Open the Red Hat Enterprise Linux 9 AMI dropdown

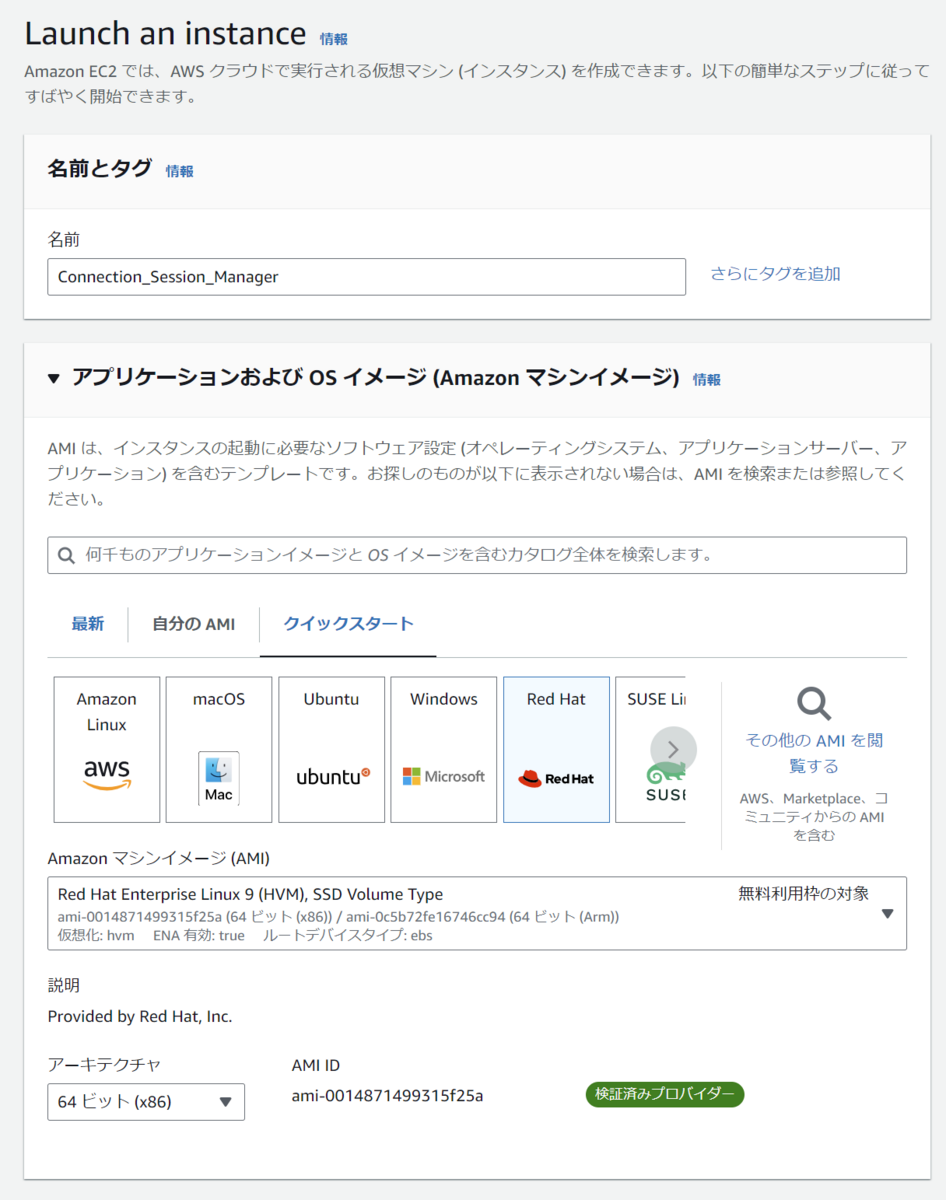[x=477, y=914]
